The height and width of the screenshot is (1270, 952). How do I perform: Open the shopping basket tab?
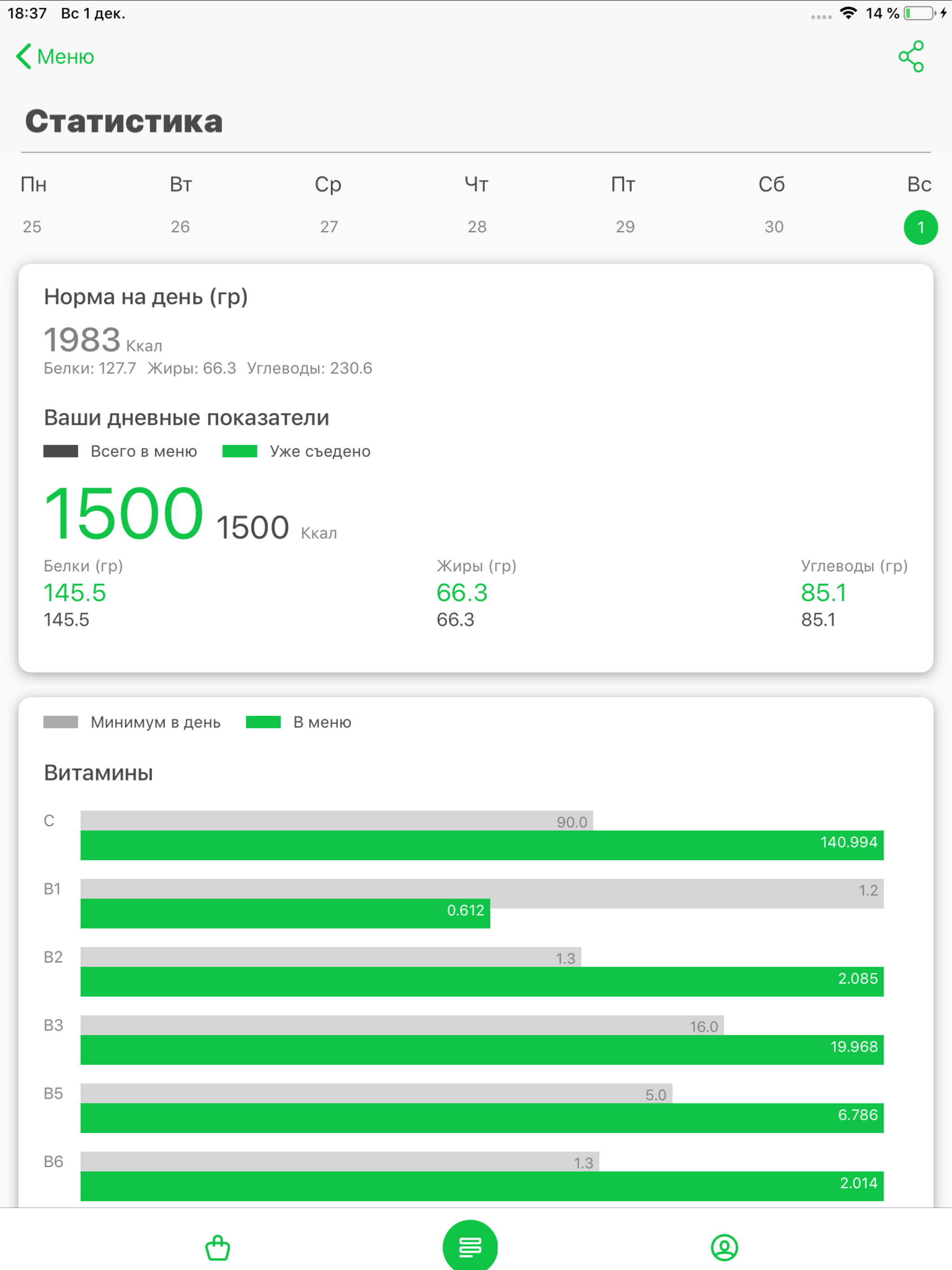[x=218, y=1247]
